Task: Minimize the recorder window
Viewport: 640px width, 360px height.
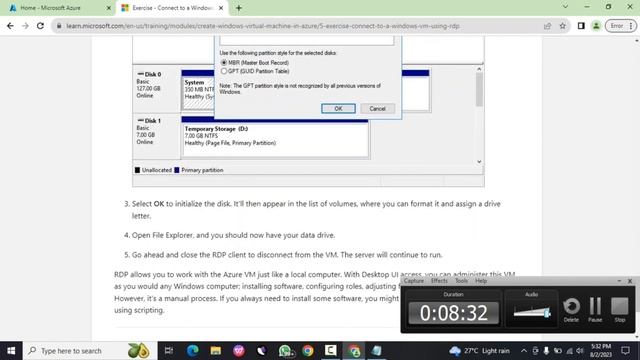Action: click(x=619, y=281)
